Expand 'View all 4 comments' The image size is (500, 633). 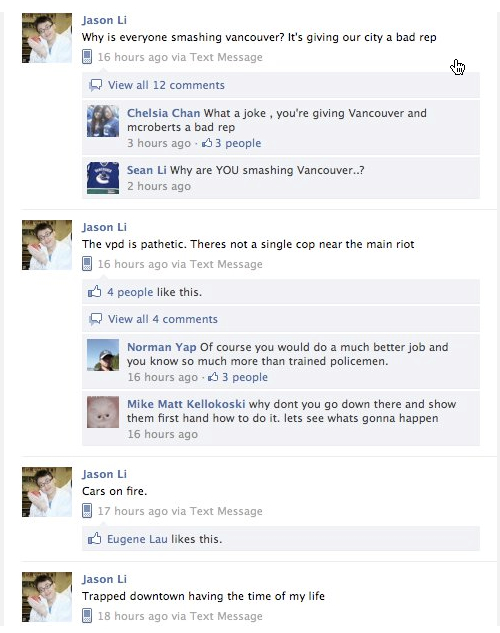coord(163,319)
